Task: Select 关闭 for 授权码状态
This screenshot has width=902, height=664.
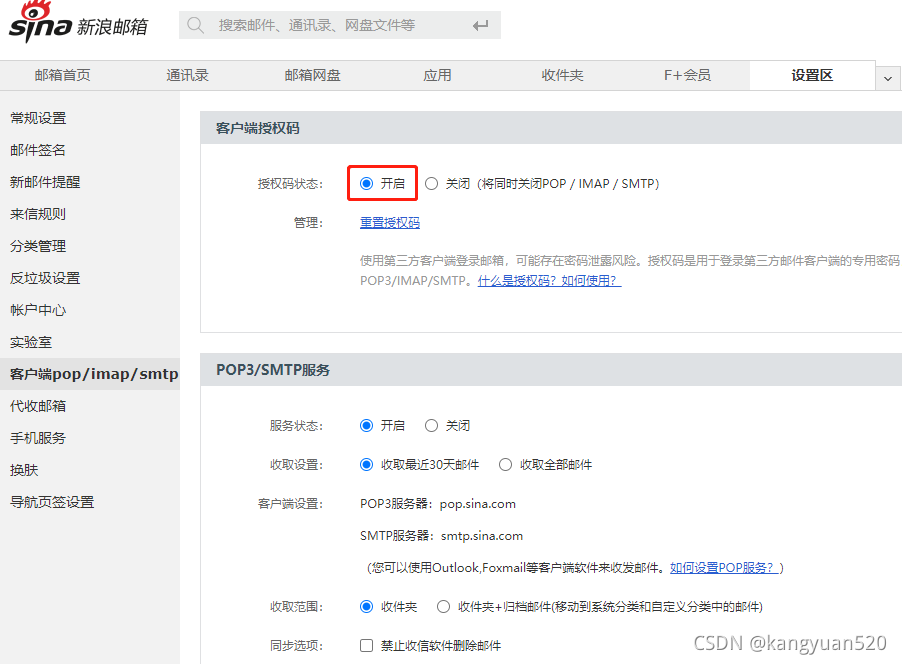Action: pos(431,184)
